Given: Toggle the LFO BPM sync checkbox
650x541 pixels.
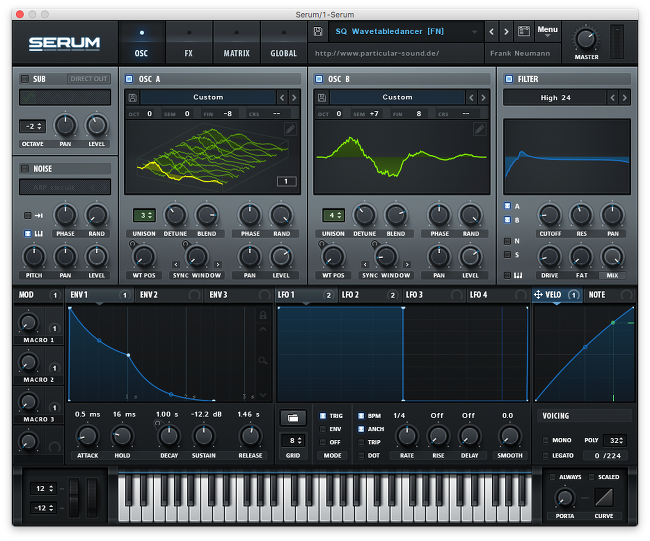Looking at the screenshot, I should tap(361, 416).
